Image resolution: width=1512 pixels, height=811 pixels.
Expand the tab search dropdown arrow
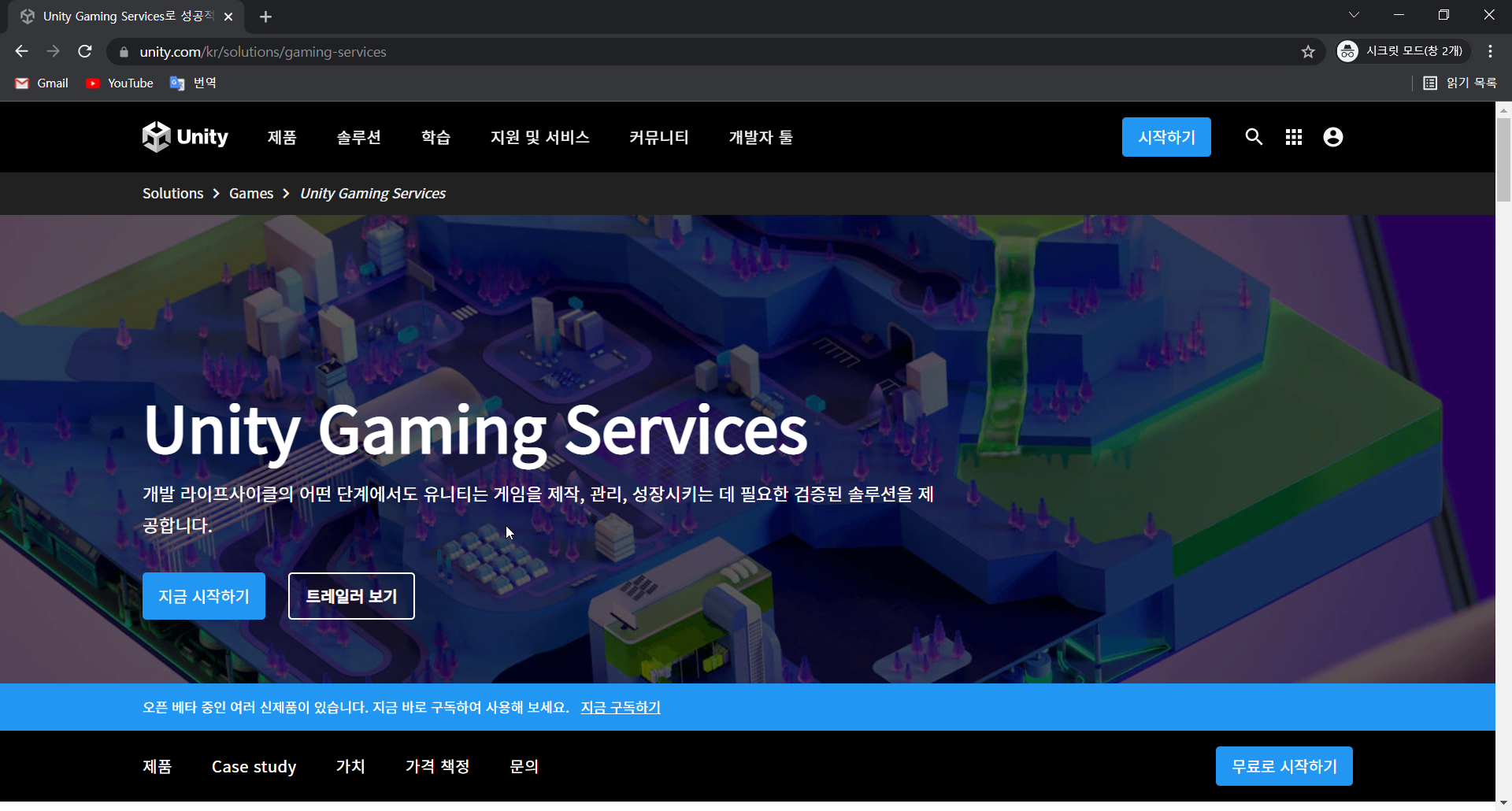1354,15
